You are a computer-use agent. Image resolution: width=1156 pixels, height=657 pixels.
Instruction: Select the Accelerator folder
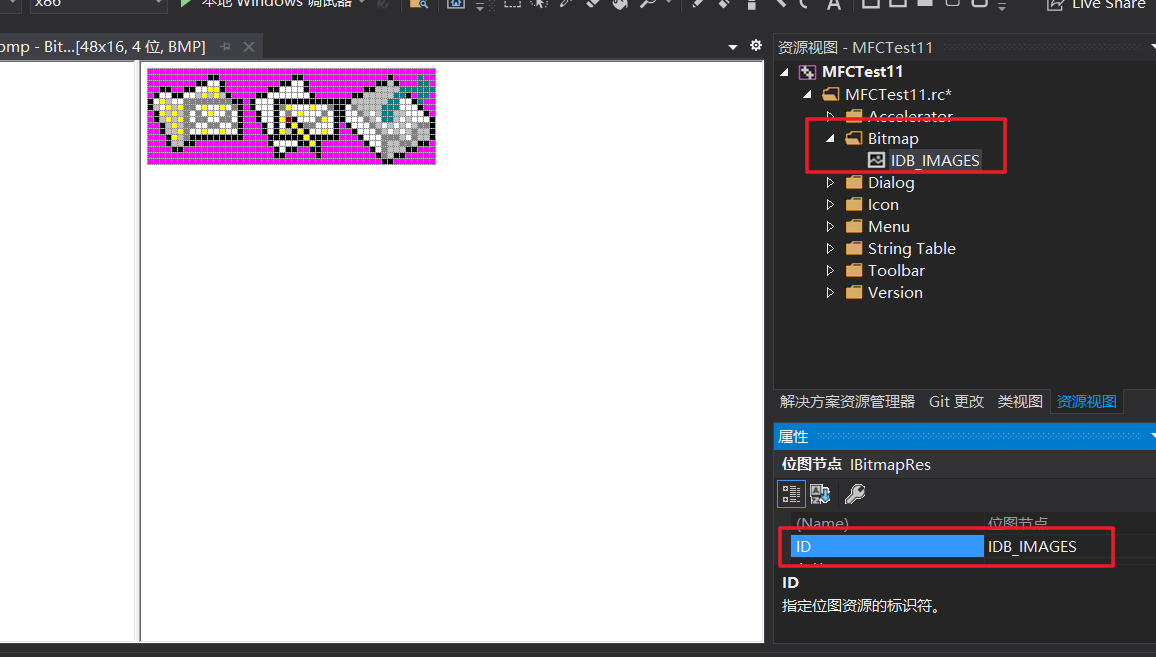tap(910, 116)
